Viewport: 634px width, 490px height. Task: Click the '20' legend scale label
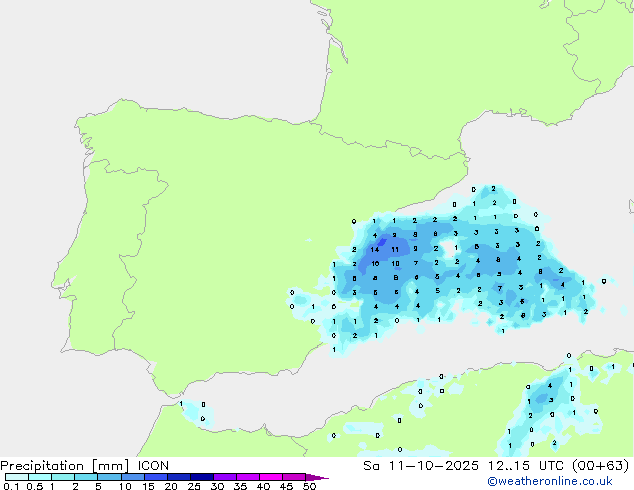pos(171,486)
